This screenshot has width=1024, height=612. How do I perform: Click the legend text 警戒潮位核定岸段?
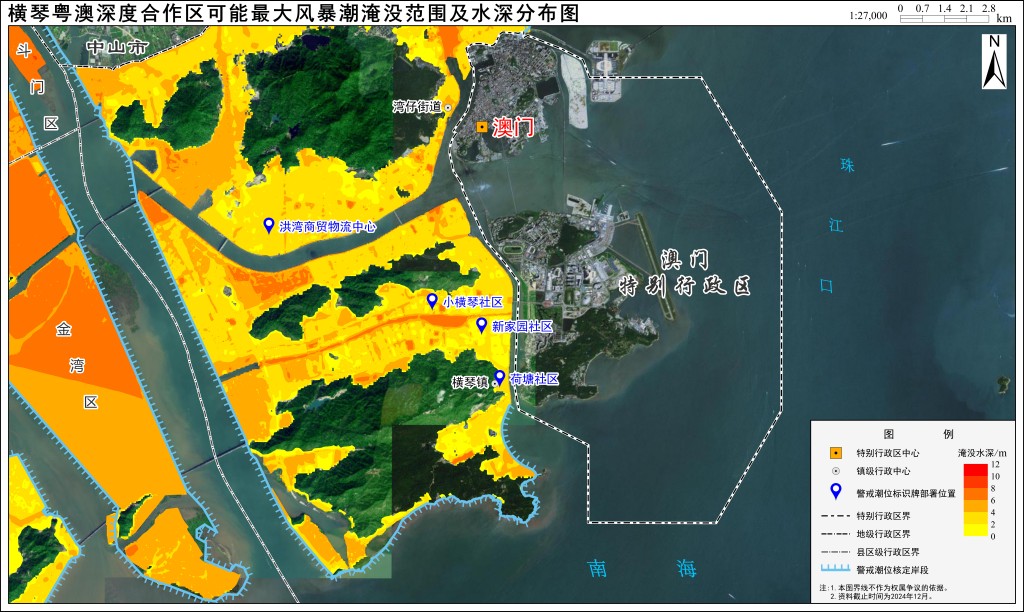click(x=892, y=570)
